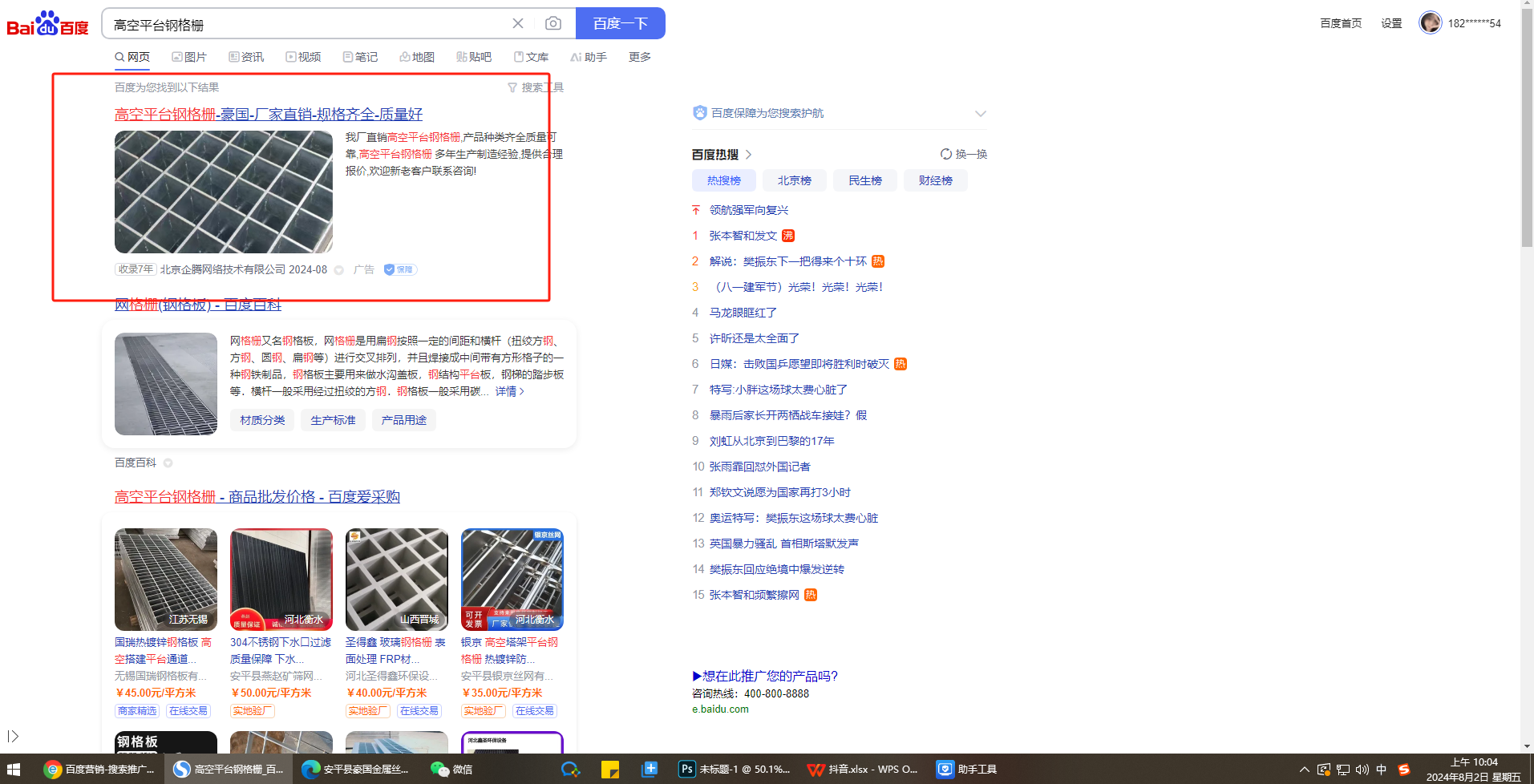
Task: Switch to the 资讯 search tab
Action: click(x=246, y=57)
